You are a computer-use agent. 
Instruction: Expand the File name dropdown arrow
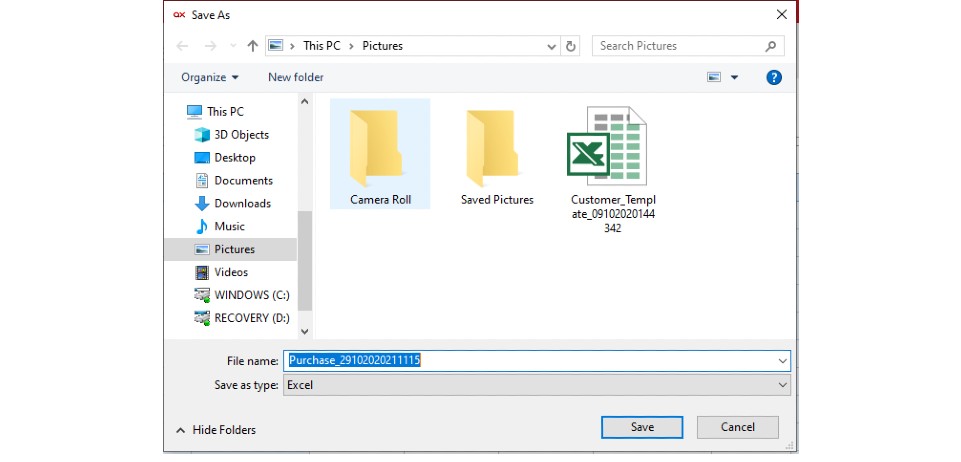click(783, 361)
